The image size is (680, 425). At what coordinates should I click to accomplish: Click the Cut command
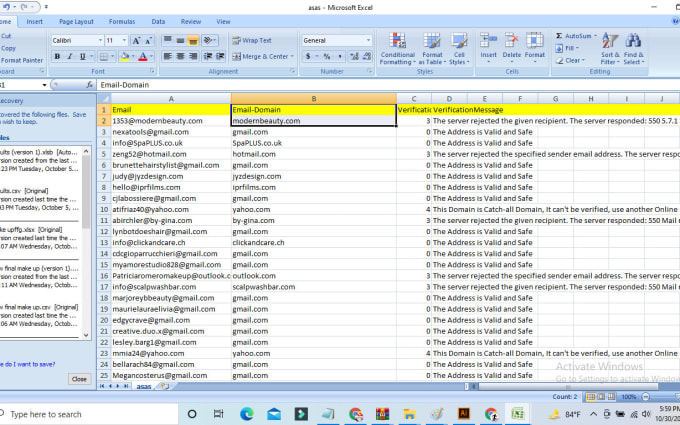point(6,36)
